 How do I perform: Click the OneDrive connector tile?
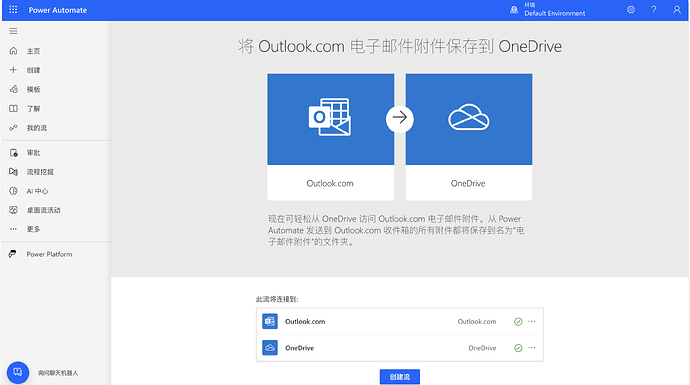click(469, 137)
